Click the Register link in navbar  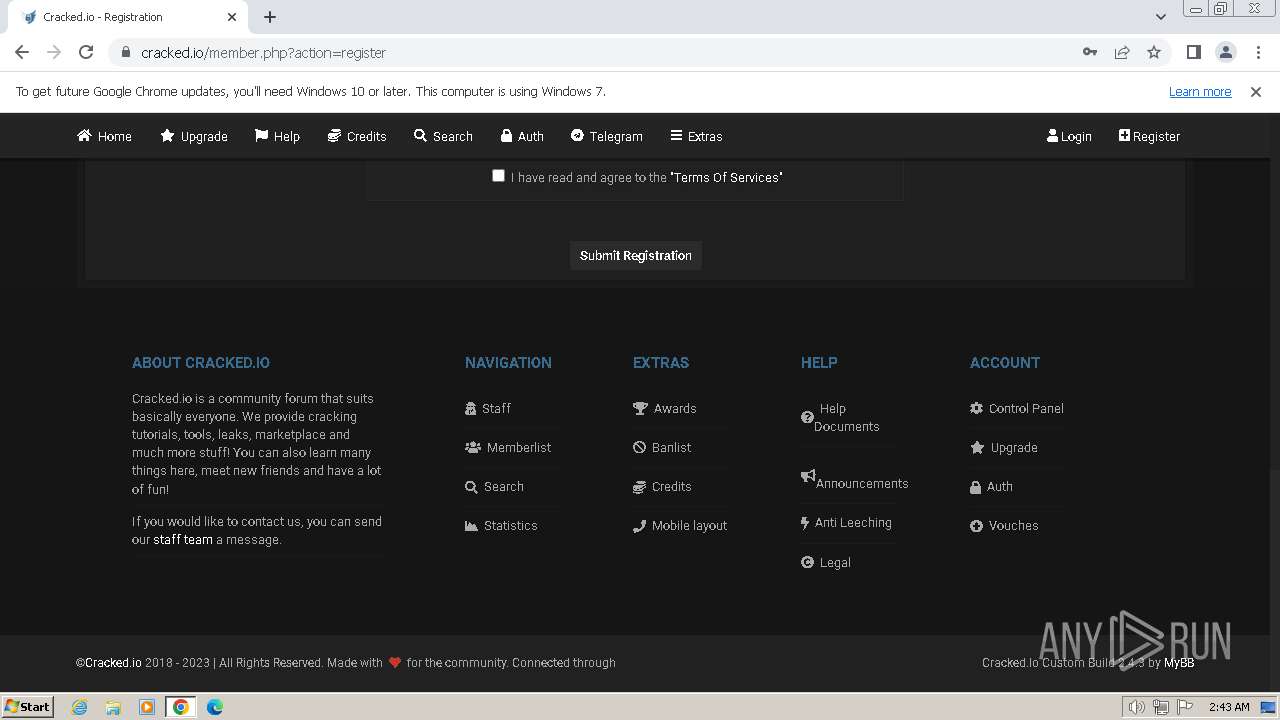click(x=1149, y=136)
